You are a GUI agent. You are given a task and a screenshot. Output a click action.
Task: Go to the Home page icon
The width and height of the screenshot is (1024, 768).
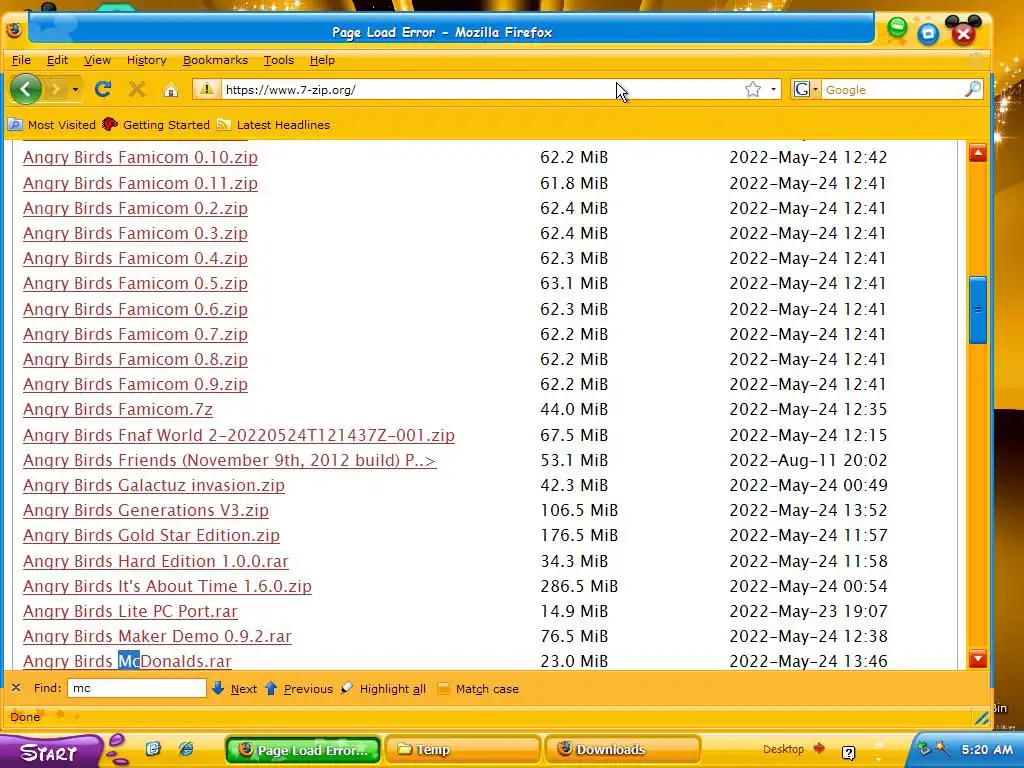171,89
